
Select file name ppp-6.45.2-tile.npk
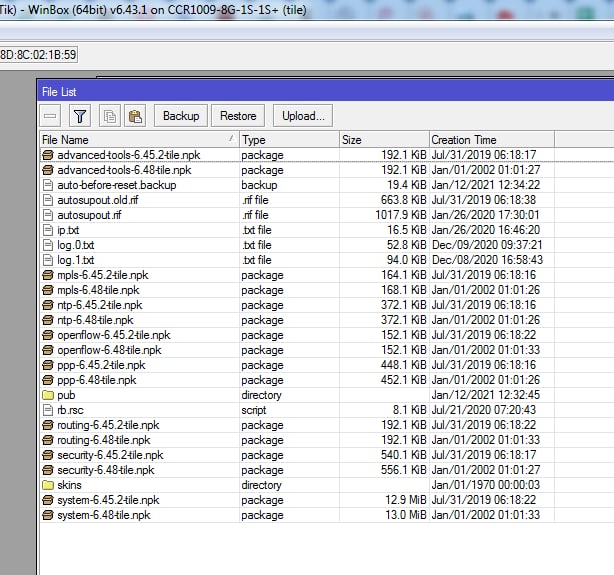(101, 365)
